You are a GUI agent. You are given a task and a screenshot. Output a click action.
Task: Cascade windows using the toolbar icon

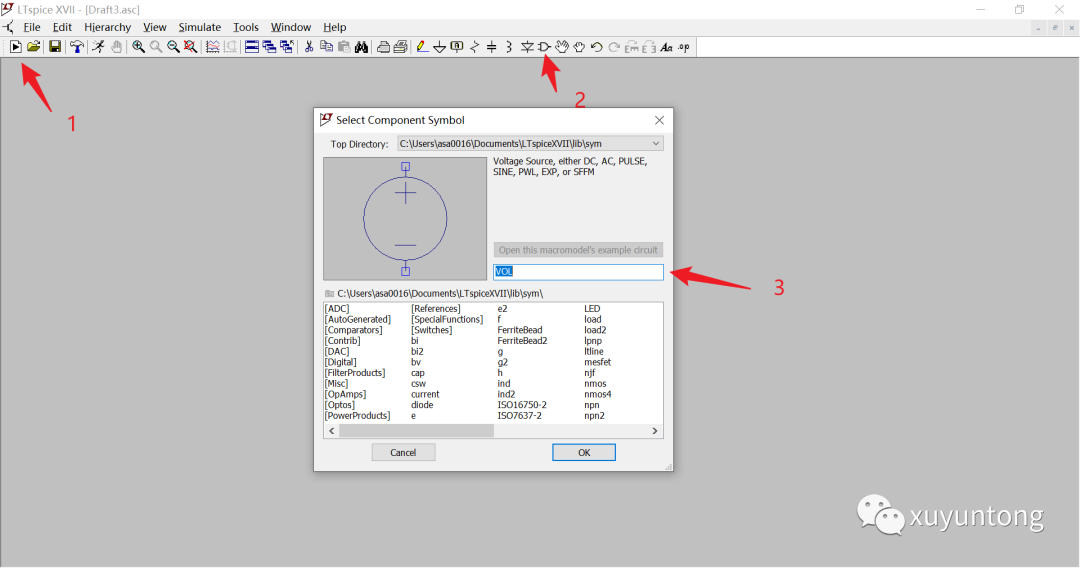[x=269, y=47]
